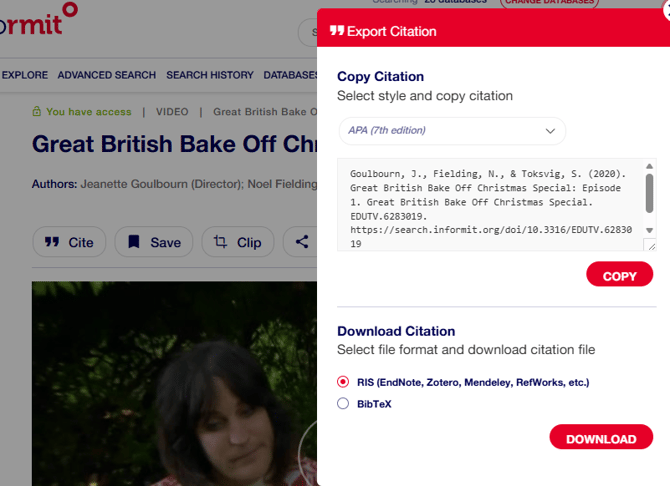Open the APA (7th edition) style dropdown
The height and width of the screenshot is (486, 670).
(x=452, y=131)
